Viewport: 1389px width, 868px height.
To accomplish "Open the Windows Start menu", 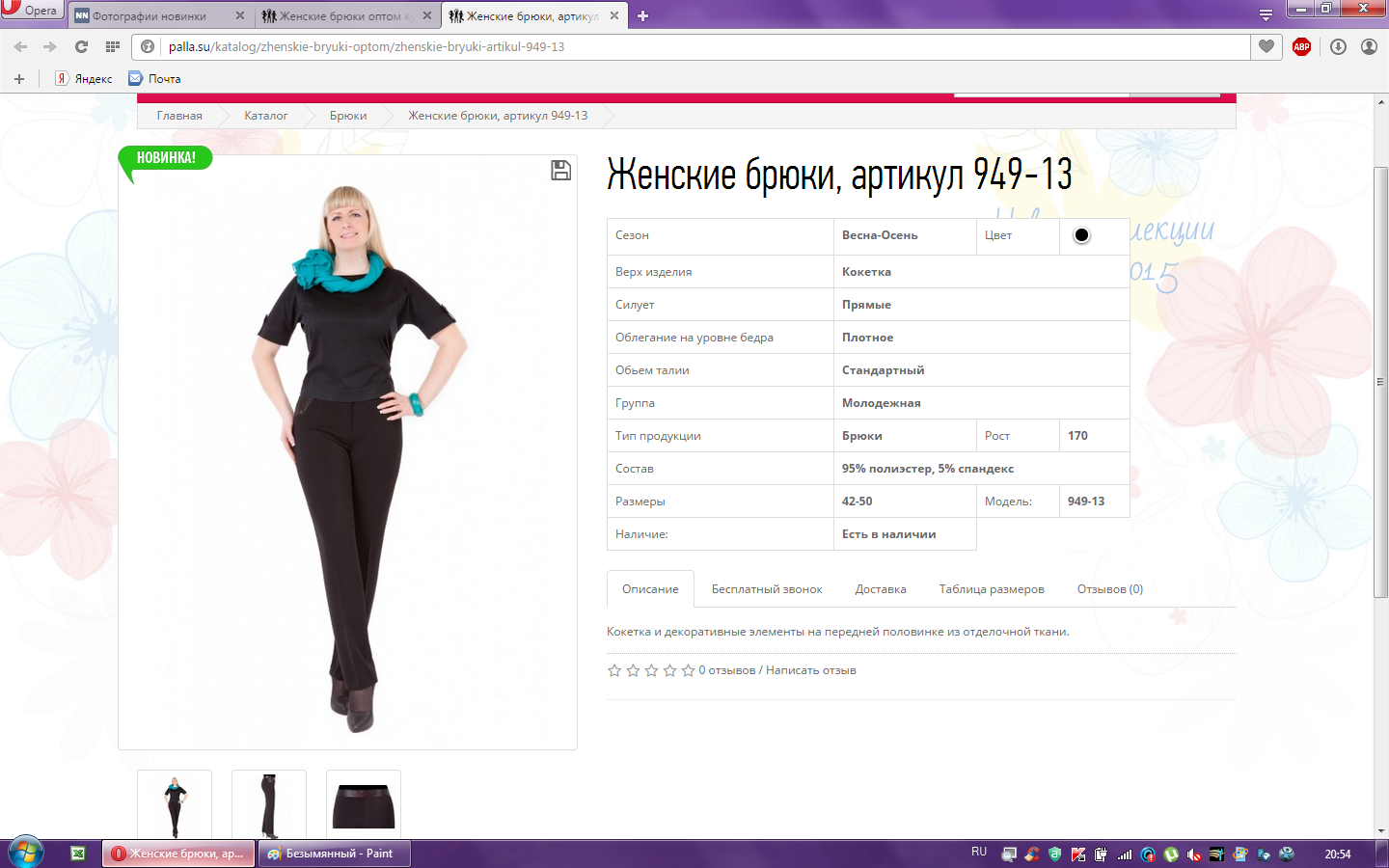I will click(25, 854).
